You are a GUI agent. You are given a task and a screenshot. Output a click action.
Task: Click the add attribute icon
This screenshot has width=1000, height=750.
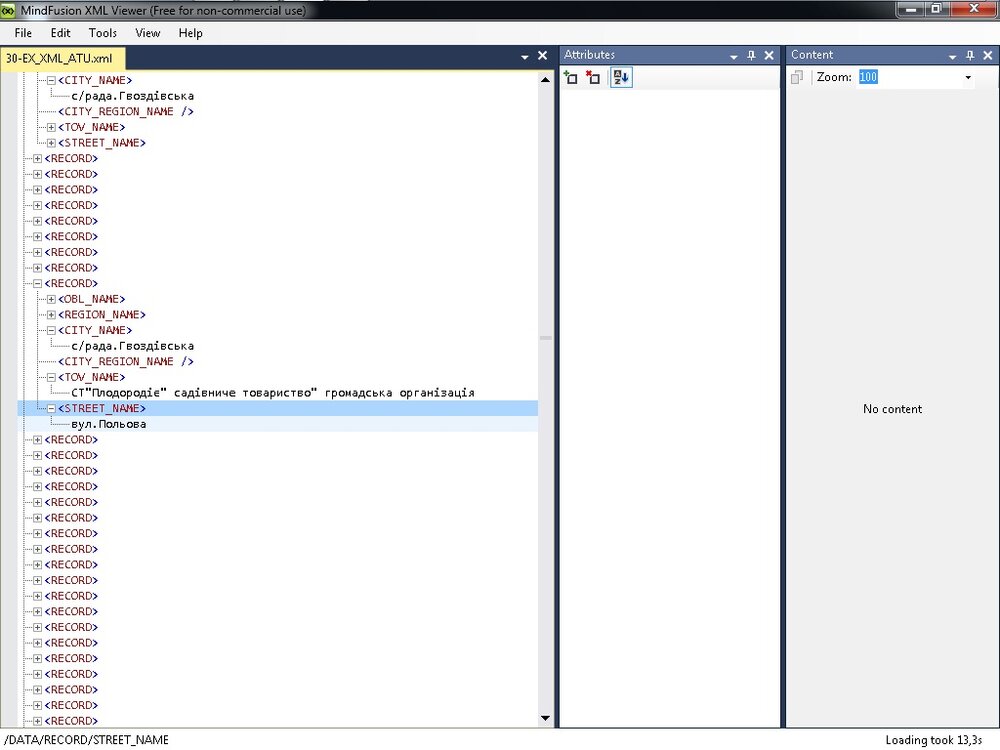571,78
